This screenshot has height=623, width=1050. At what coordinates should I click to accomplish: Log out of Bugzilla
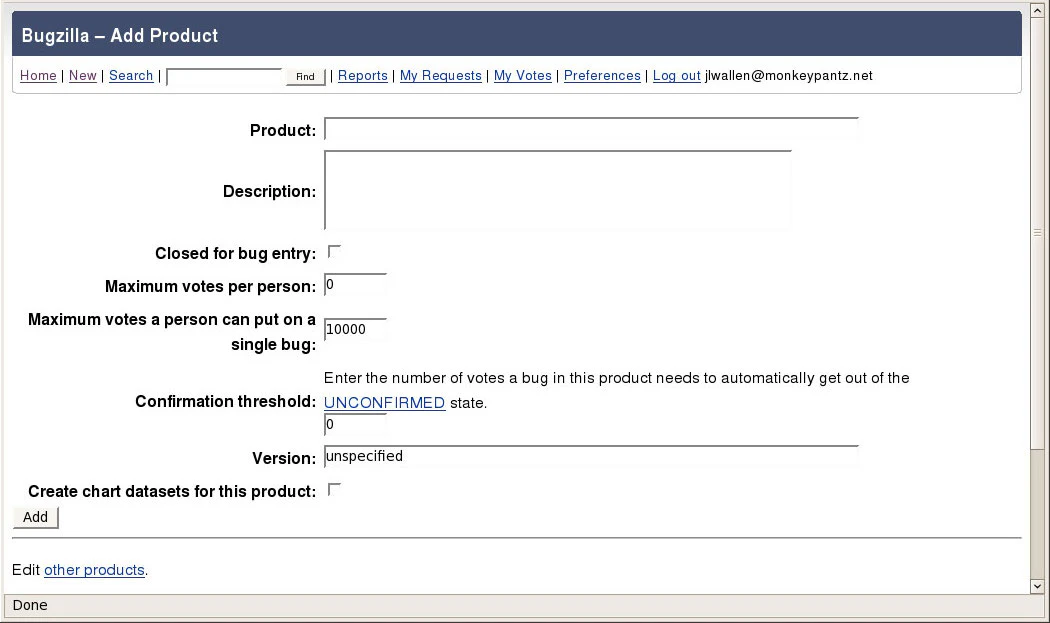[x=676, y=75]
